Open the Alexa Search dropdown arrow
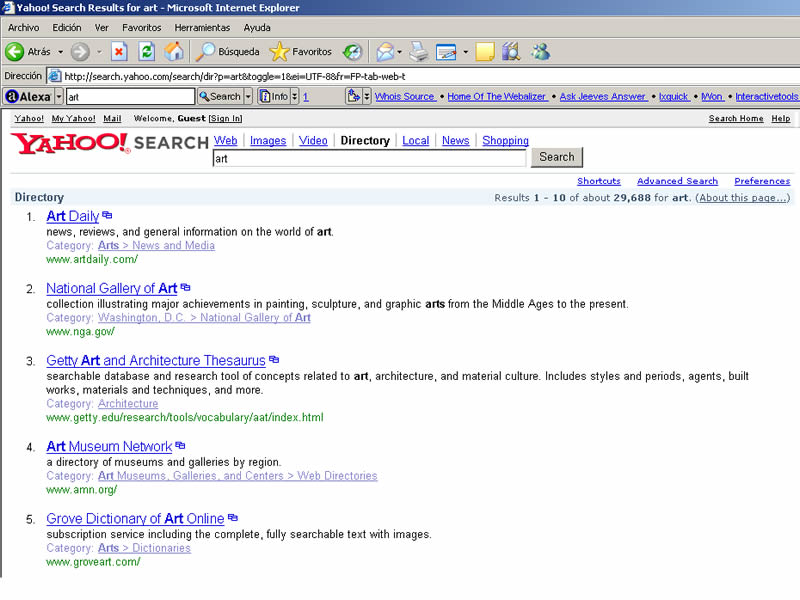The image size is (800, 600). tap(248, 96)
